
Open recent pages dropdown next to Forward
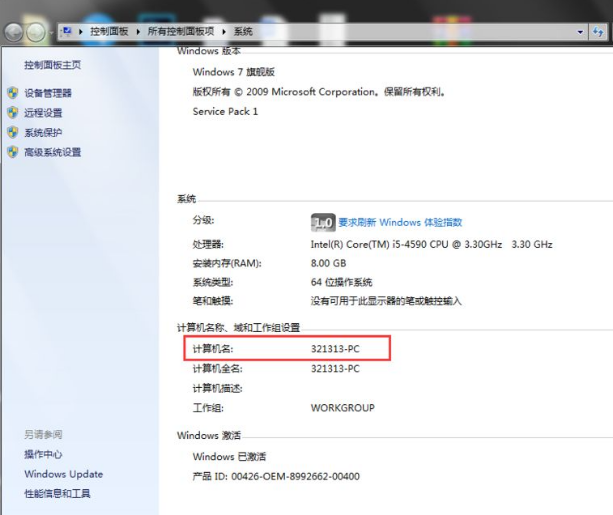tap(52, 32)
